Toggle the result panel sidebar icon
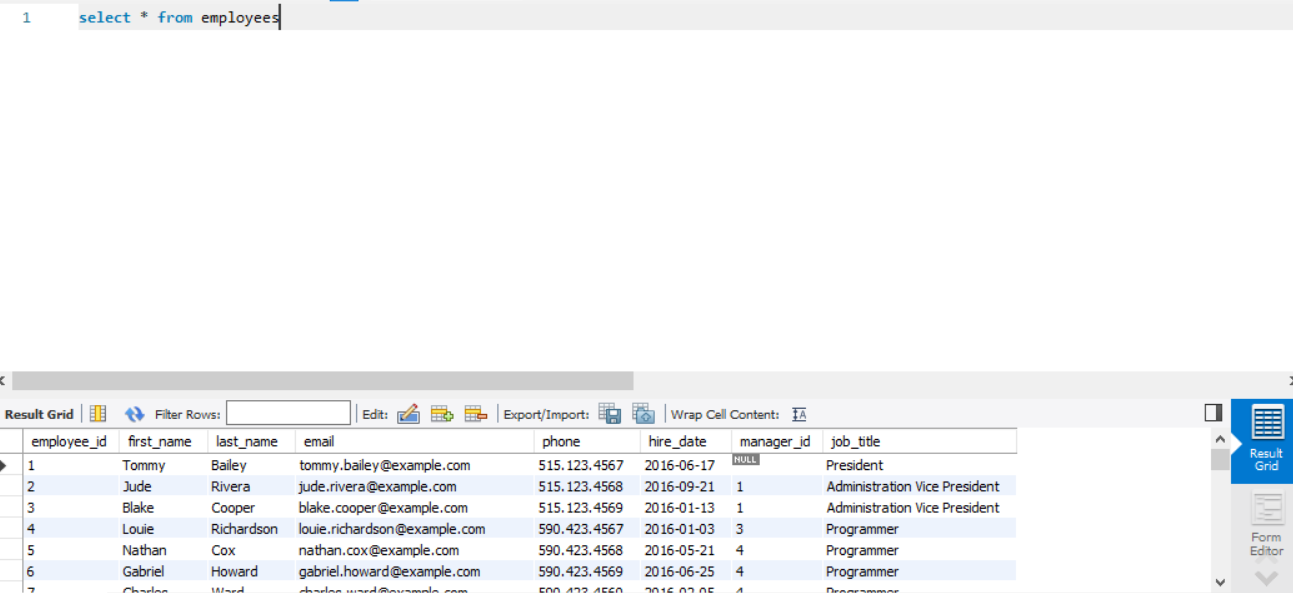1293x593 pixels. pyautogui.click(x=1212, y=411)
